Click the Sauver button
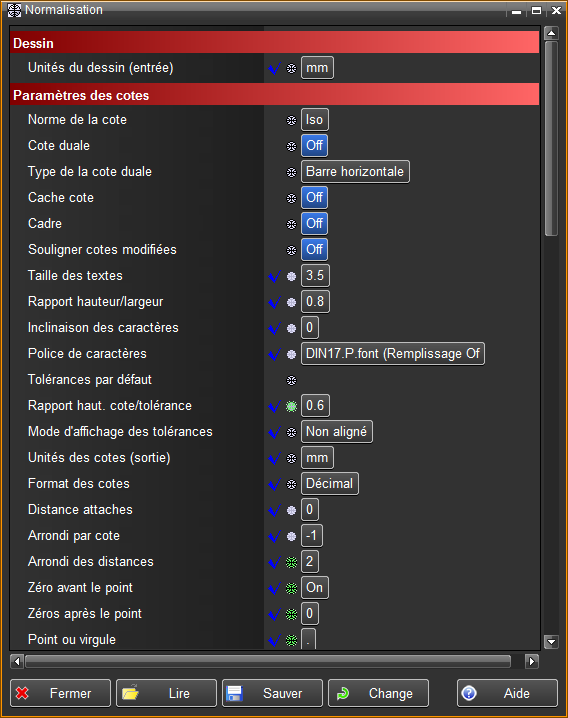 pos(273,693)
